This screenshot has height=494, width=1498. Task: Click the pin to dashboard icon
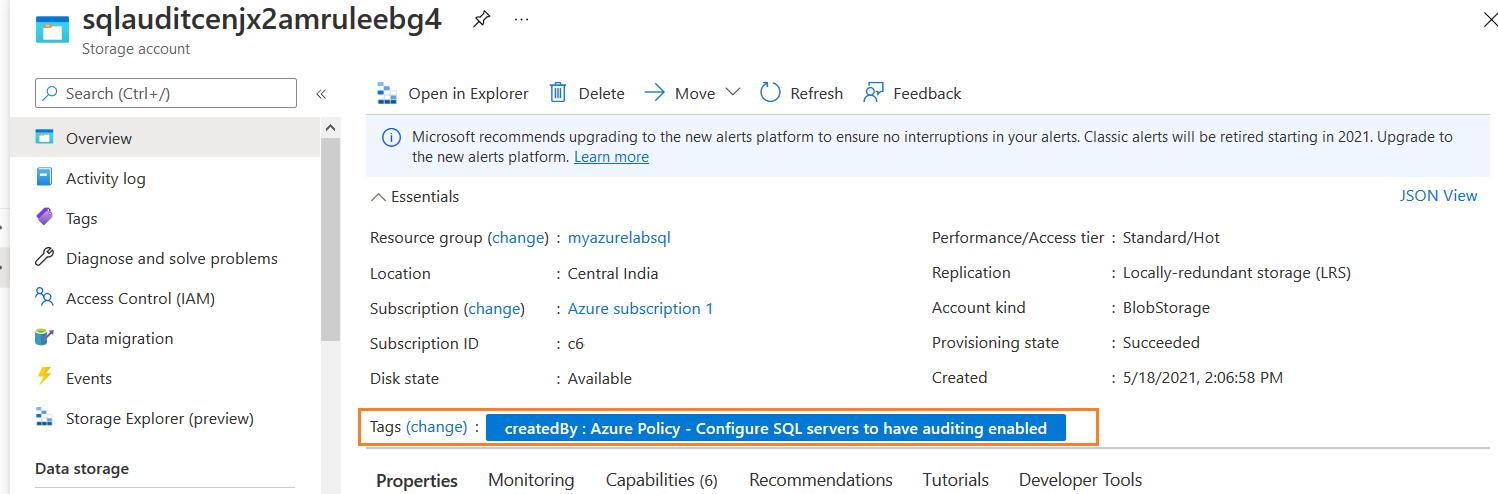pos(481,21)
